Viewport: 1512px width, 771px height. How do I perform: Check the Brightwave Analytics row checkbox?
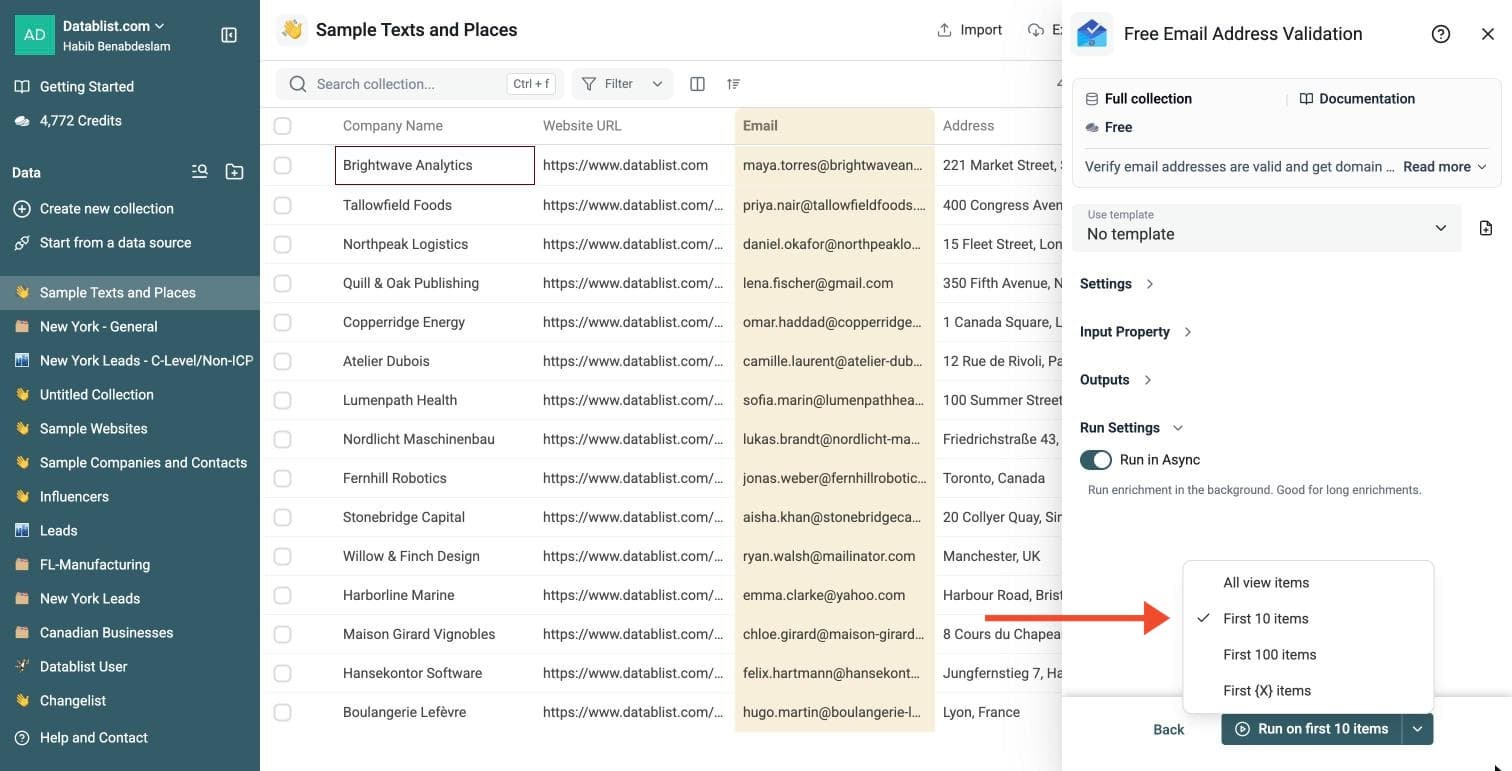click(x=282, y=165)
